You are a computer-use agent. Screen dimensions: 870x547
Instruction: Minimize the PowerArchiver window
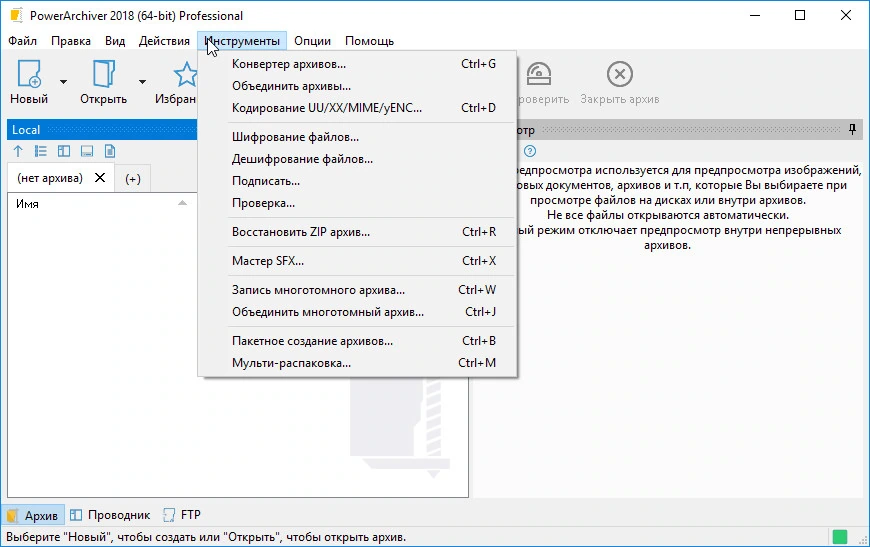tap(755, 15)
